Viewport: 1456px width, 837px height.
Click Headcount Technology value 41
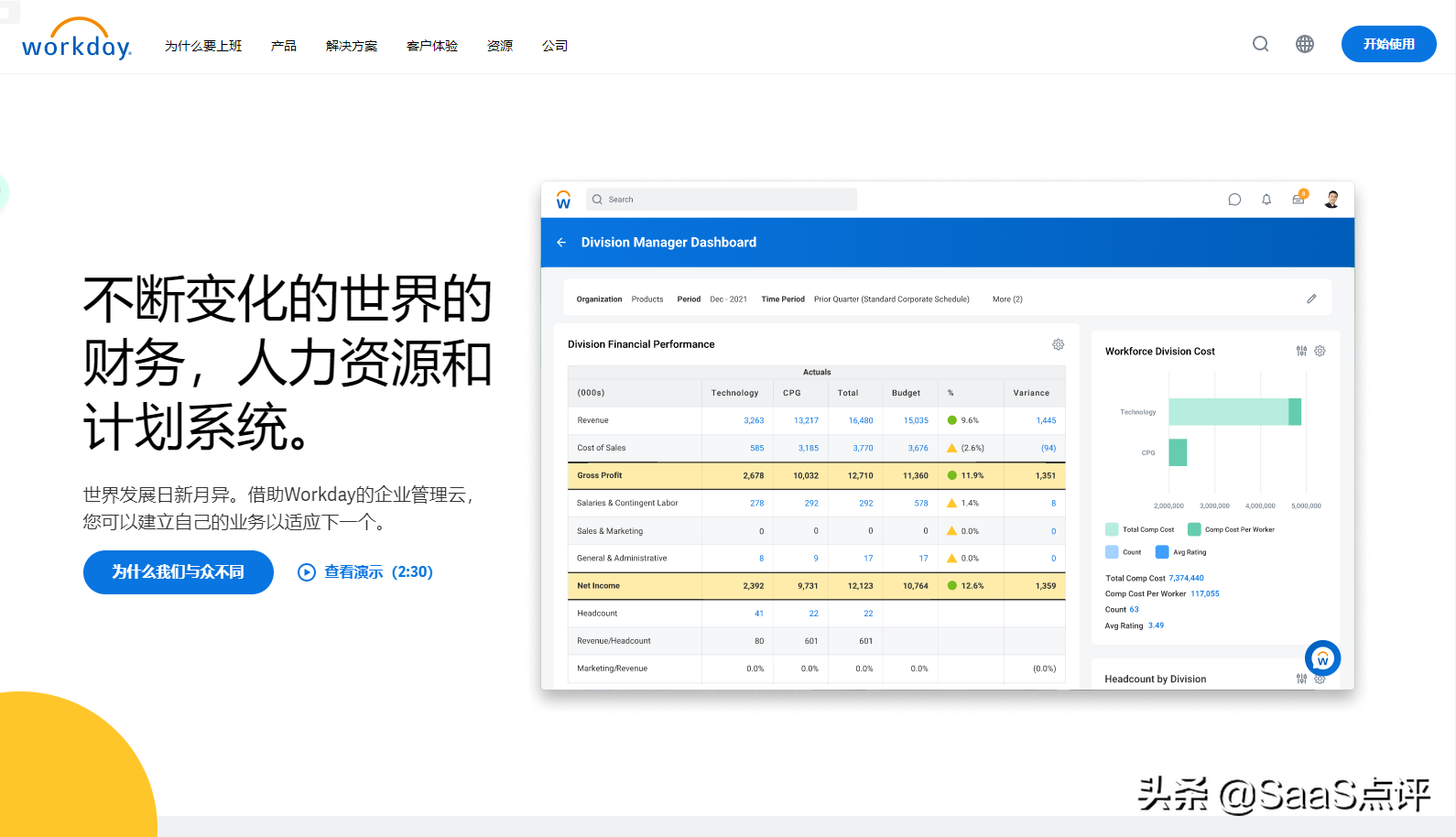click(759, 614)
